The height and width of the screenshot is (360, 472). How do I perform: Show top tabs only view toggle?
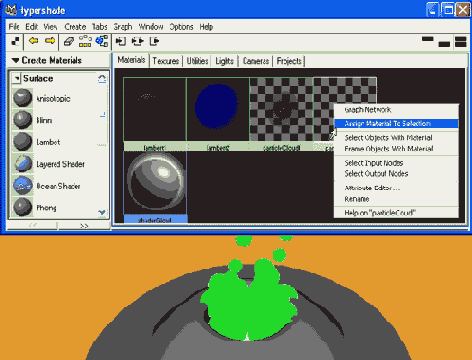coord(428,39)
